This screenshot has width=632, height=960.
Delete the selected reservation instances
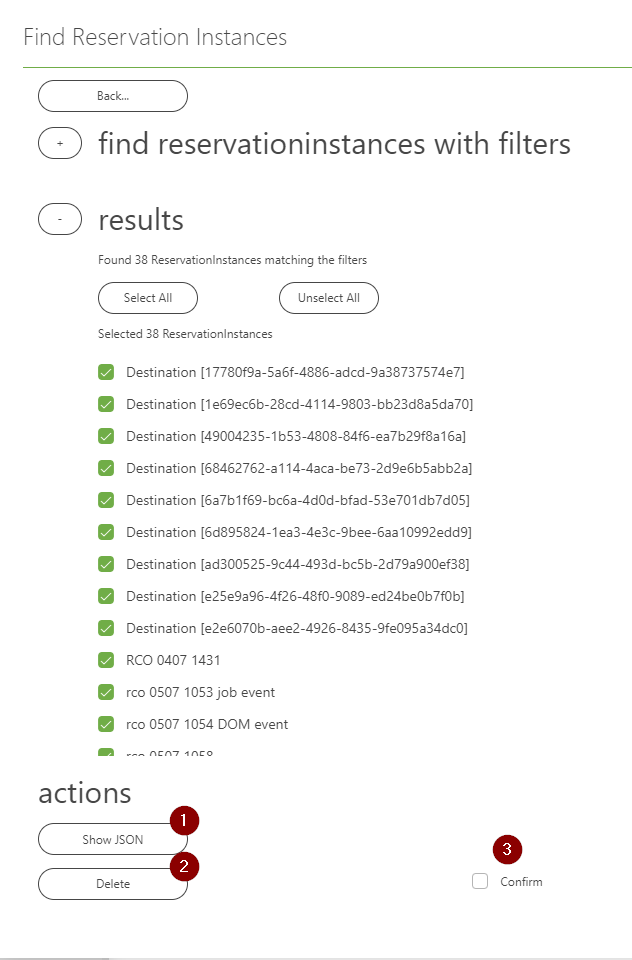[x=113, y=884]
